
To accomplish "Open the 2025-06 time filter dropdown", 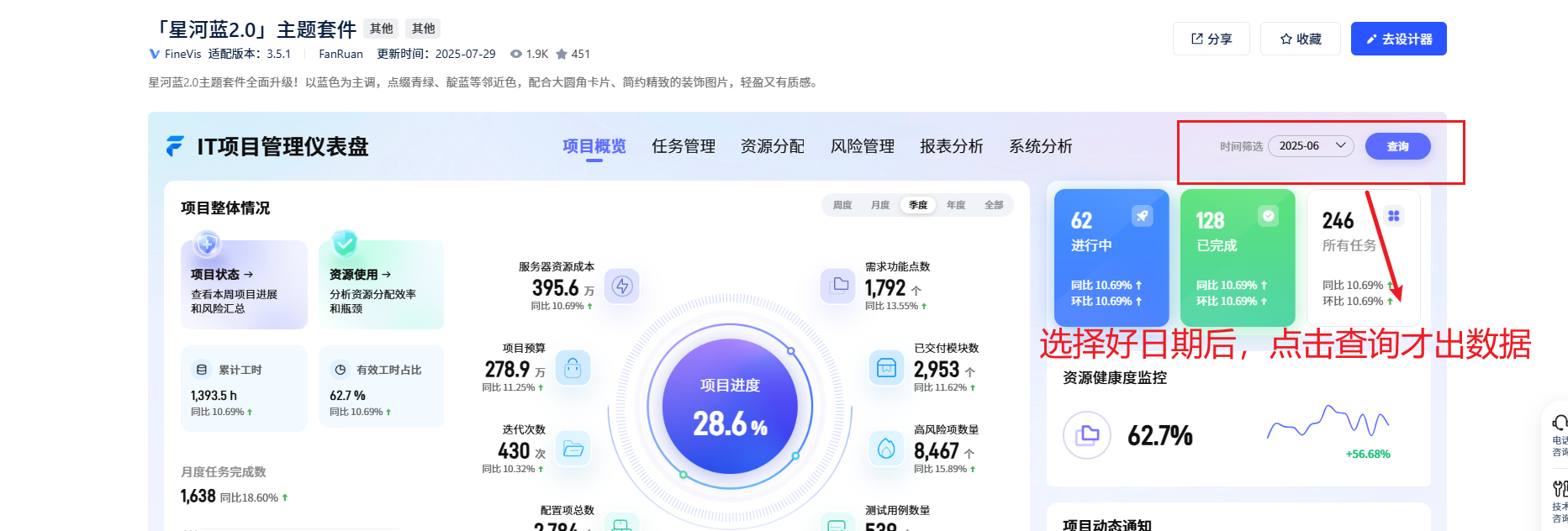I will [1311, 146].
